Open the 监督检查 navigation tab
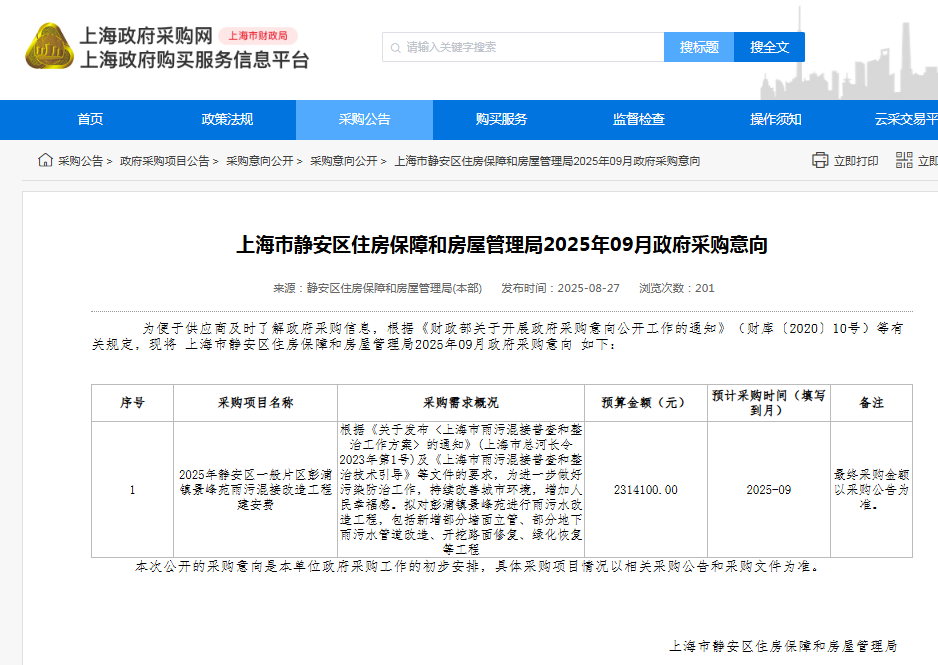The height and width of the screenshot is (665, 938). pos(638,120)
